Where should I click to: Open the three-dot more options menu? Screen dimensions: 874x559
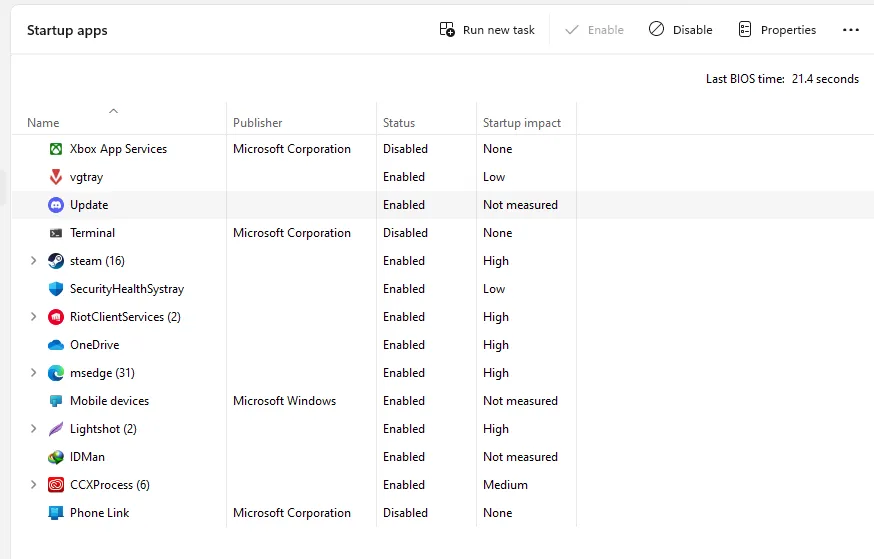pos(851,30)
